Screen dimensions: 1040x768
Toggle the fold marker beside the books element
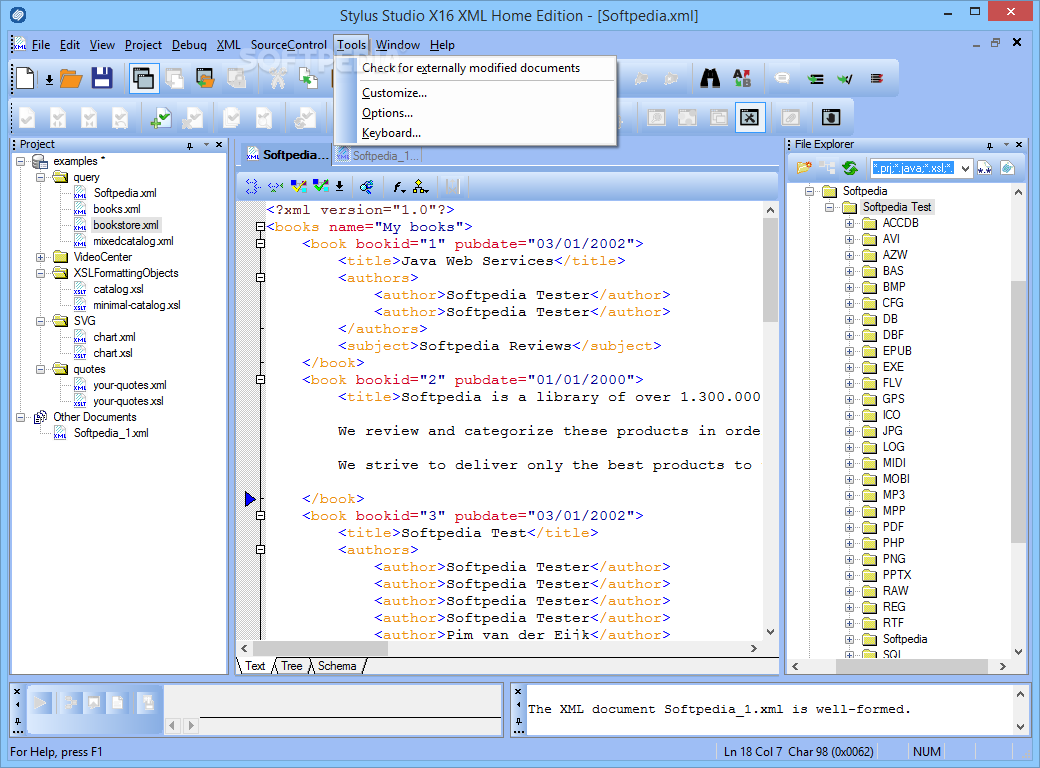pyautogui.click(x=261, y=227)
